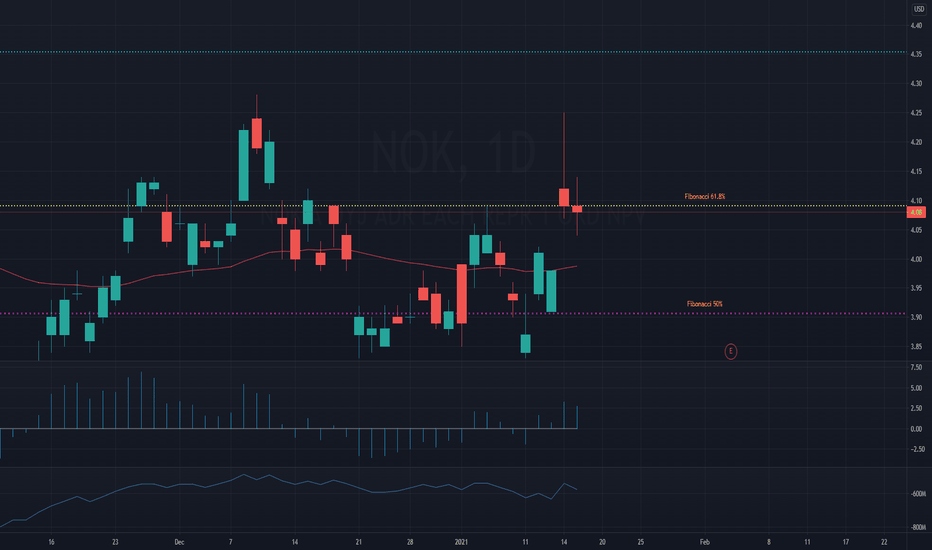
Task: Click the 4.25 price axis label
Action: (916, 113)
